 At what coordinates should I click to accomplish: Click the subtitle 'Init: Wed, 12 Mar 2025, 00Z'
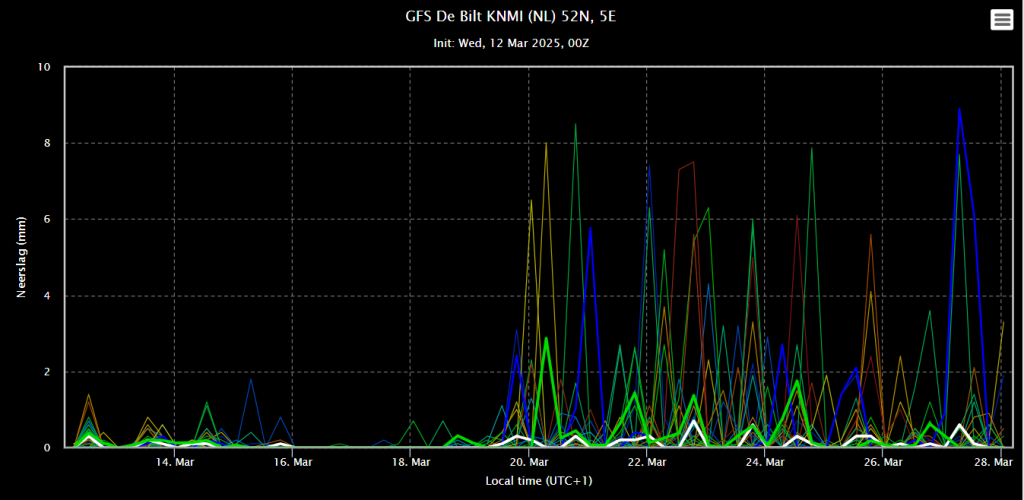point(512,43)
